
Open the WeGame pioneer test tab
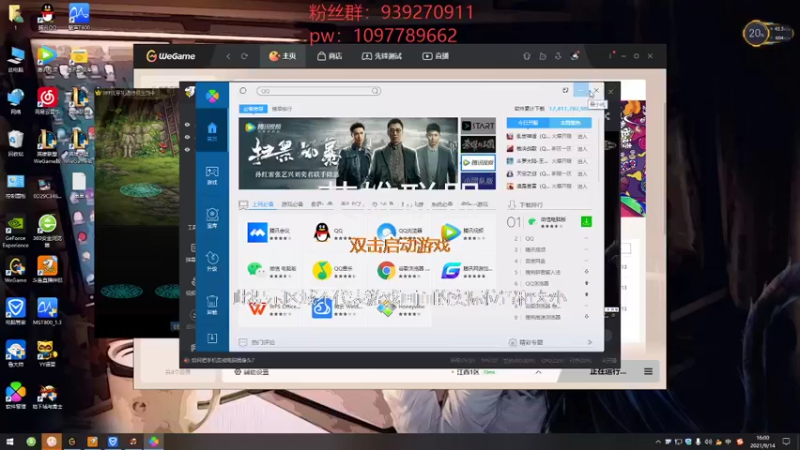(x=382, y=56)
